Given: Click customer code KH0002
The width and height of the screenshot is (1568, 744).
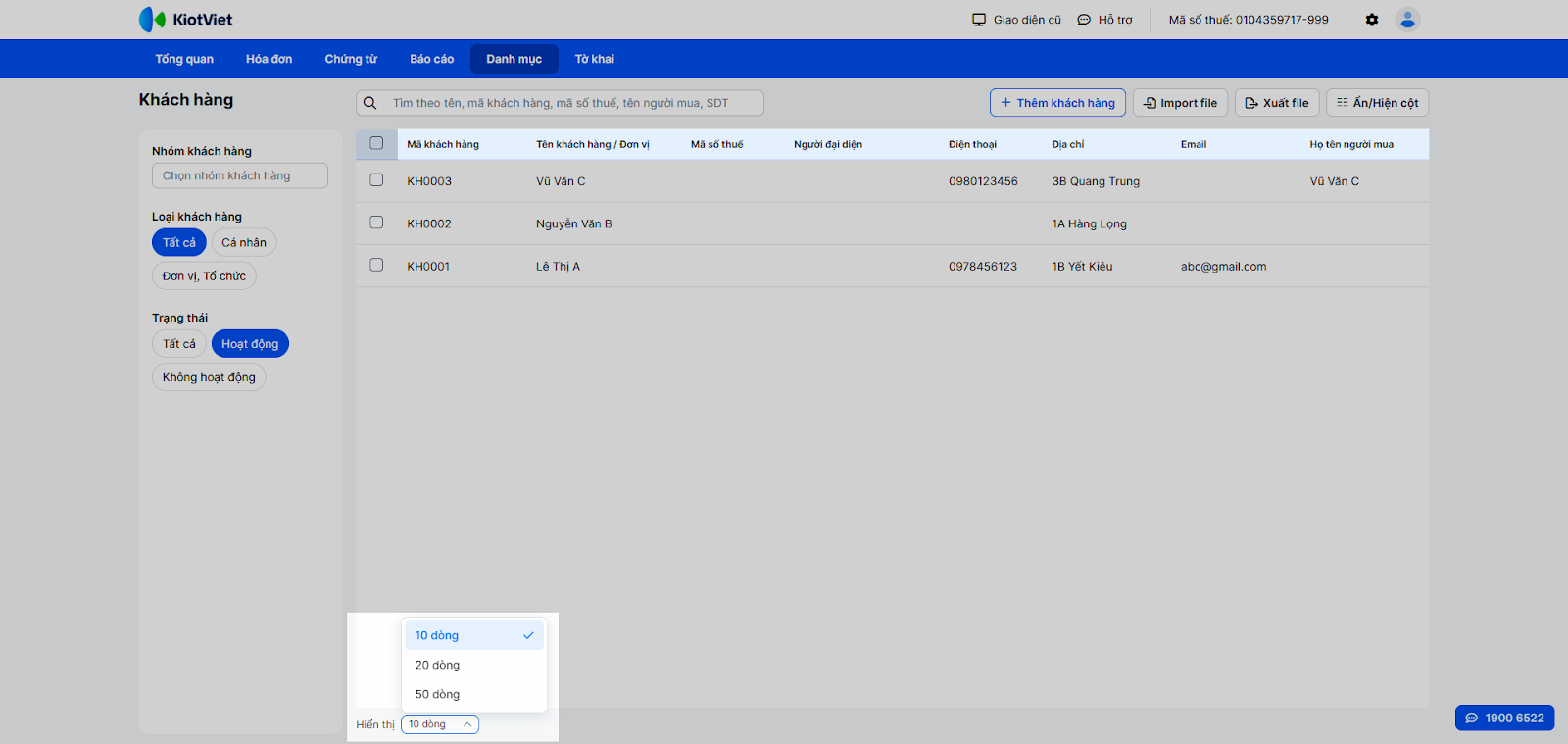Looking at the screenshot, I should coord(429,223).
